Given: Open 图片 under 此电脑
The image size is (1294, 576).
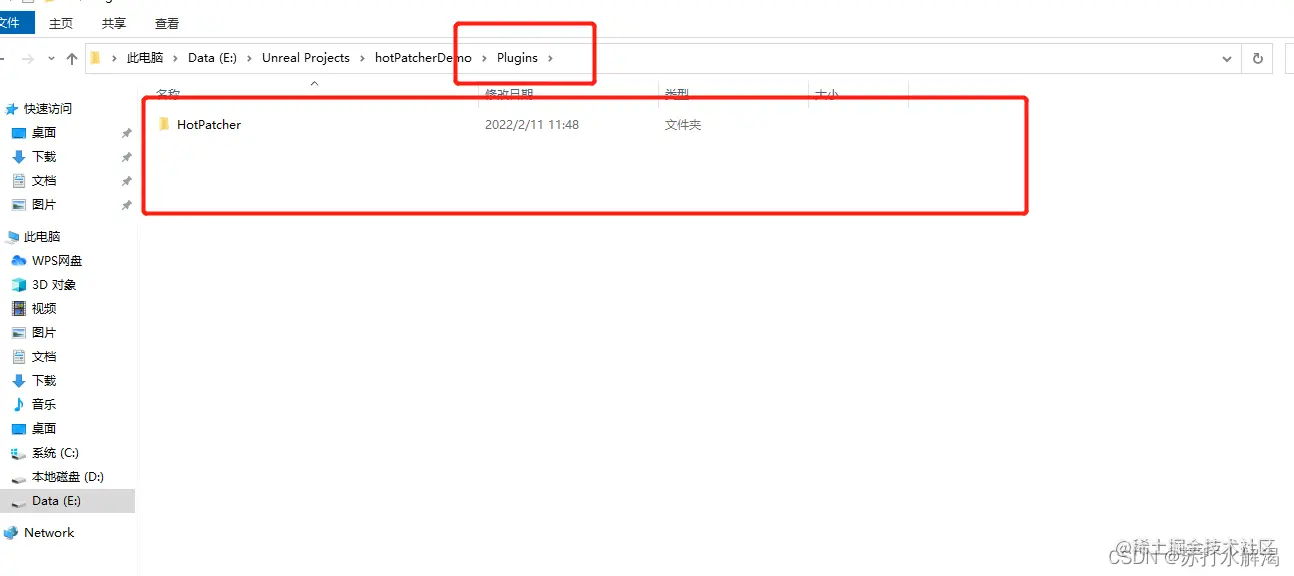Looking at the screenshot, I should tap(44, 333).
